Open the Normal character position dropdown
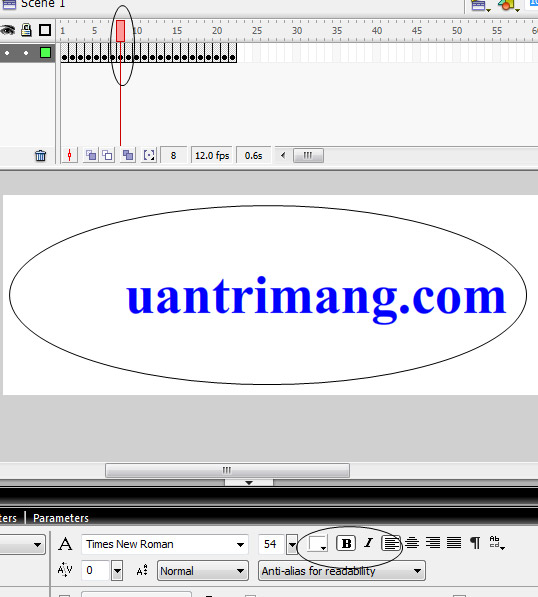This screenshot has width=538, height=597. click(x=203, y=571)
